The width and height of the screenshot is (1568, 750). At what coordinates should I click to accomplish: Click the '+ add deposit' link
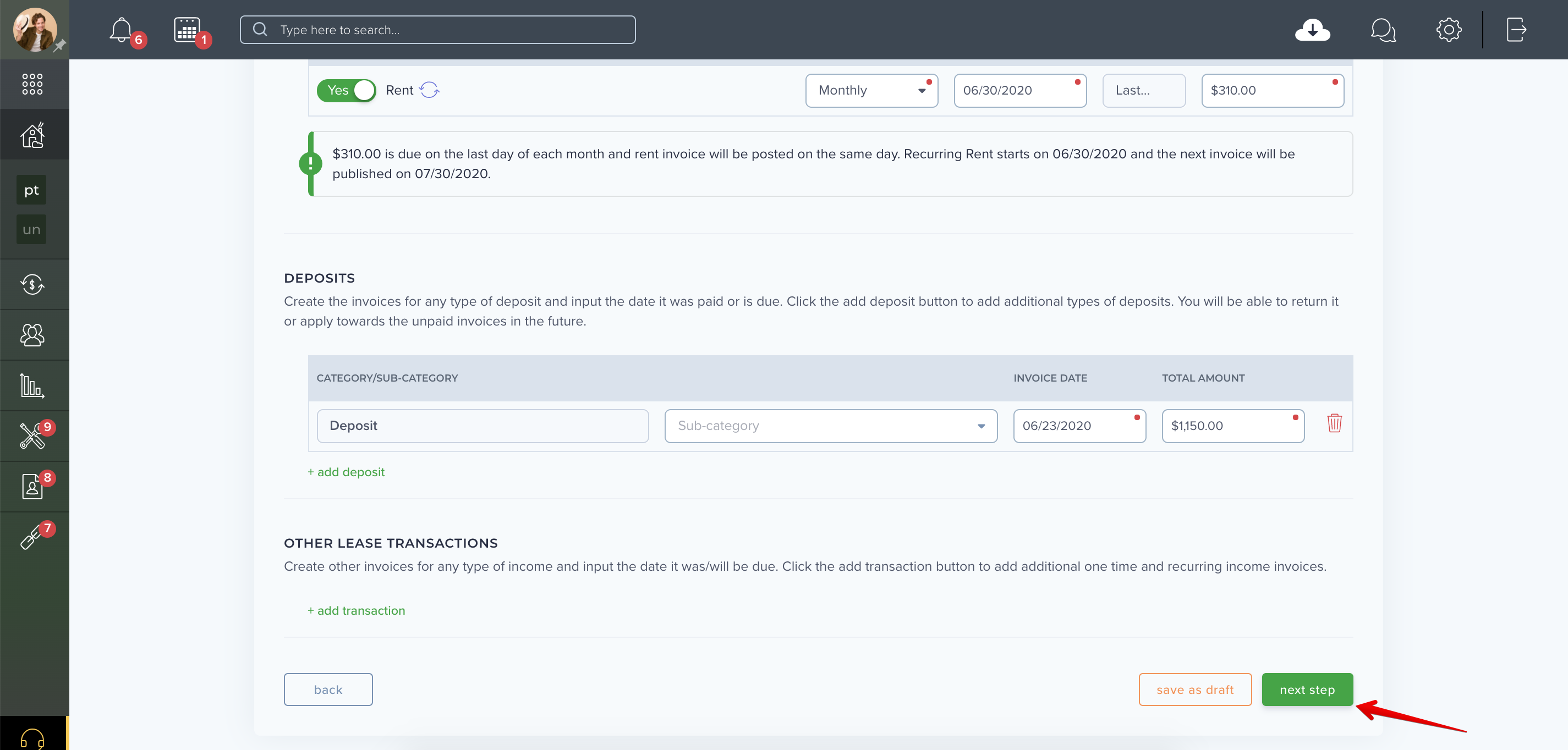[346, 473]
